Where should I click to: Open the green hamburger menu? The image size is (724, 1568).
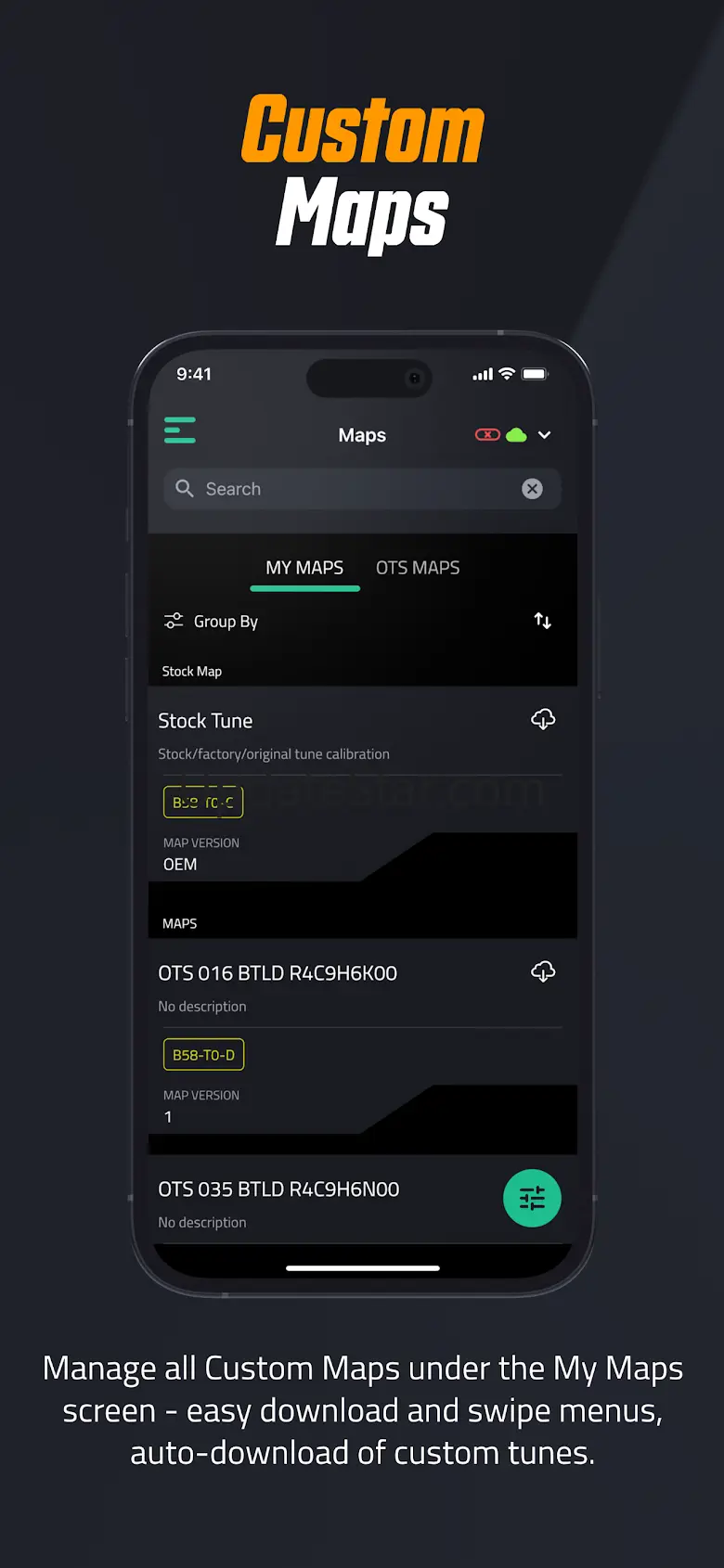coord(180,431)
